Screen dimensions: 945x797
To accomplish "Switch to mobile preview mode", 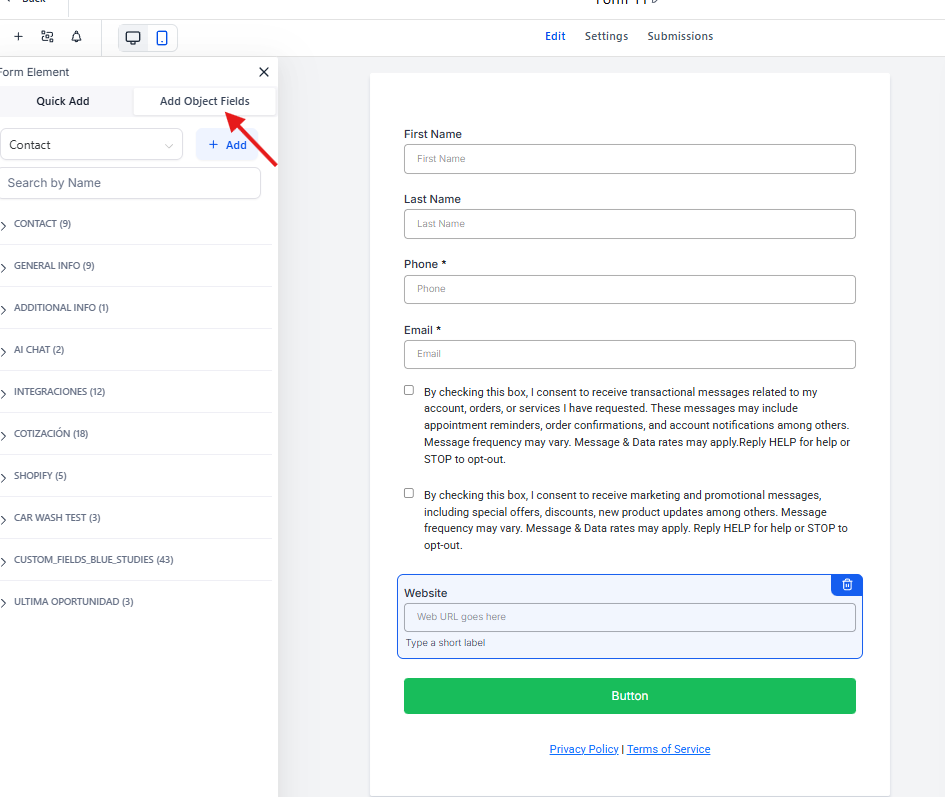I will coord(162,38).
